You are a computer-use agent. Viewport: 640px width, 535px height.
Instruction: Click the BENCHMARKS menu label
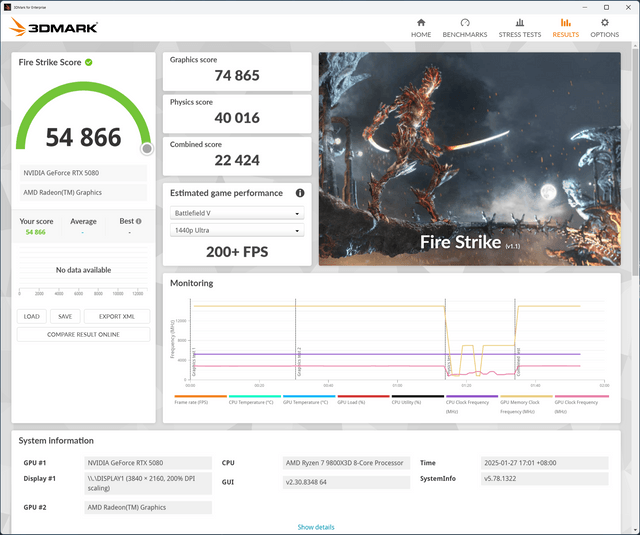coord(465,35)
